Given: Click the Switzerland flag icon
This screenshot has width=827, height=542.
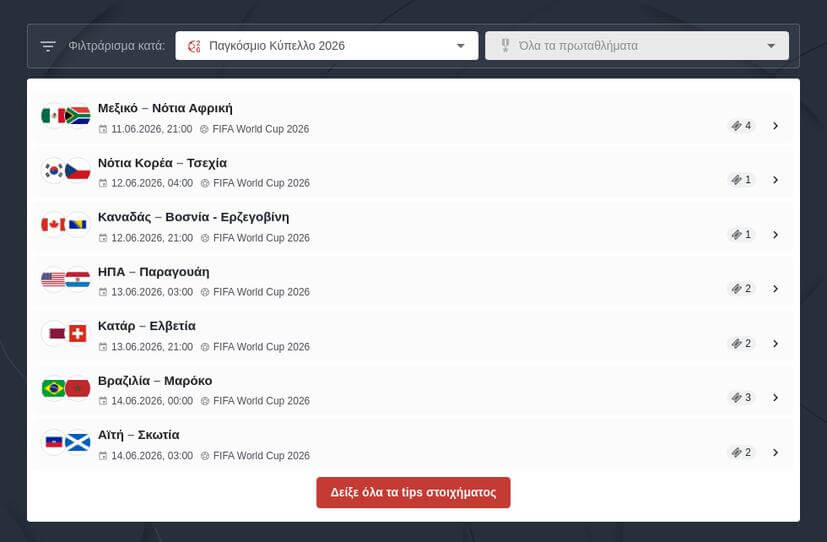Looking at the screenshot, I should pyautogui.click(x=78, y=334).
